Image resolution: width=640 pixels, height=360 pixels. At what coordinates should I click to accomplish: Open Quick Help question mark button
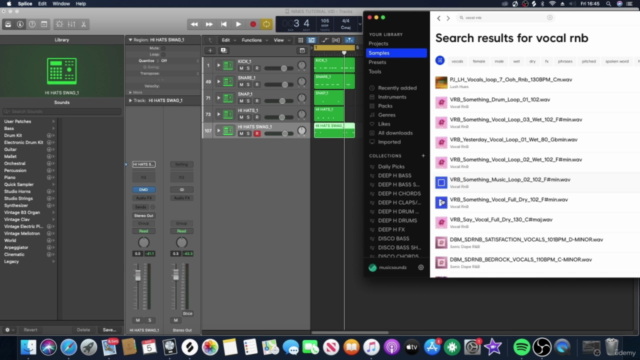pyautogui.click(x=32, y=24)
